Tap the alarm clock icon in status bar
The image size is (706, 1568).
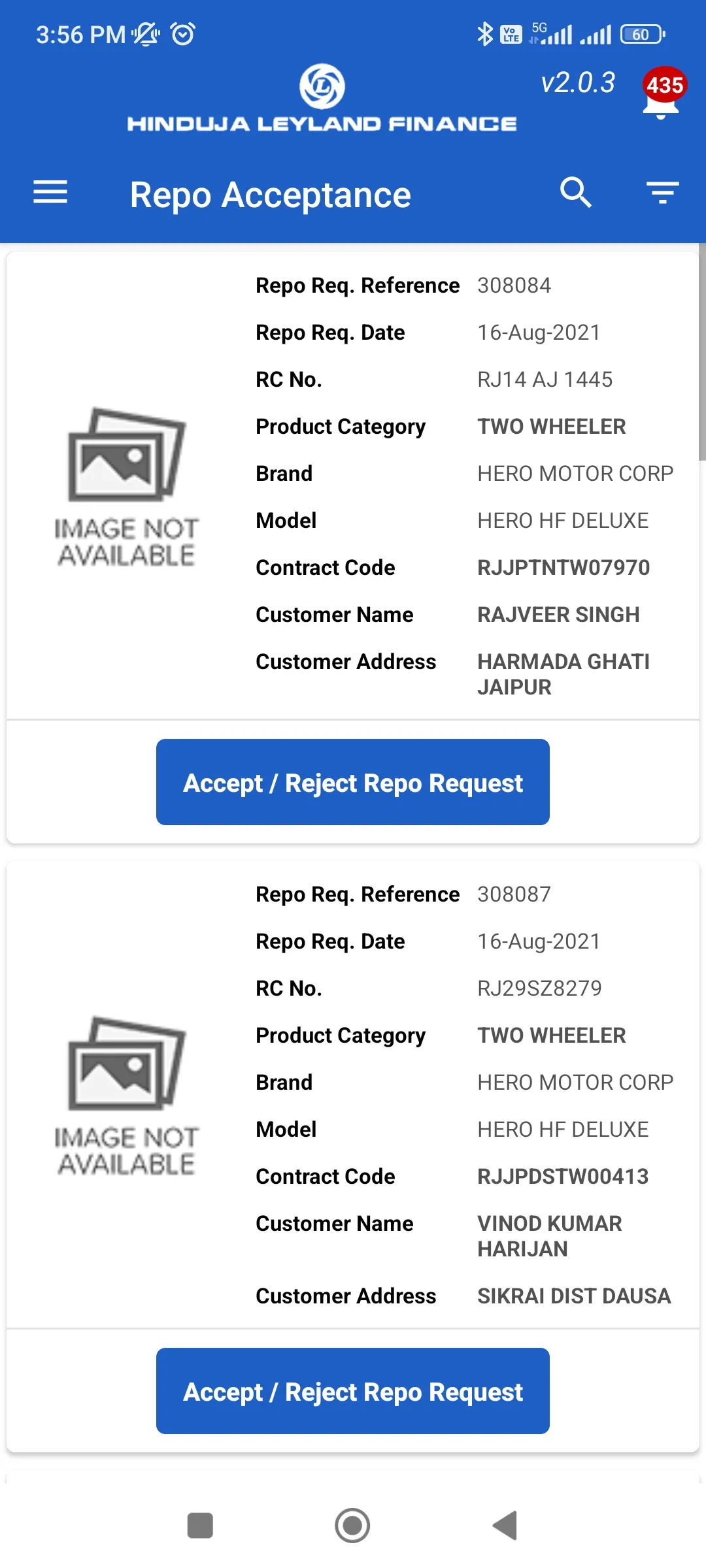point(182,34)
